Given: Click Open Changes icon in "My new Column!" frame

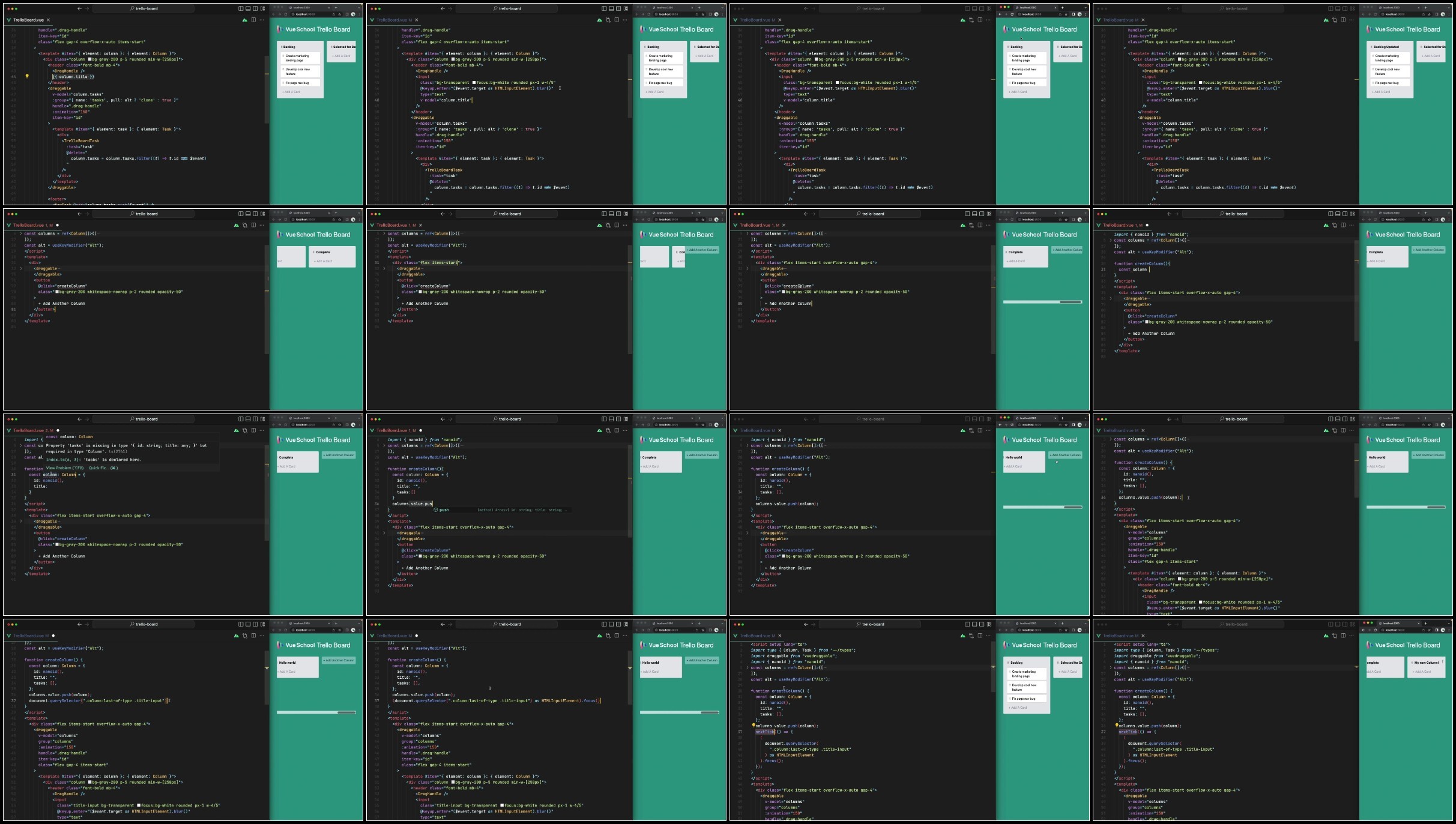Looking at the screenshot, I should pos(1334,636).
